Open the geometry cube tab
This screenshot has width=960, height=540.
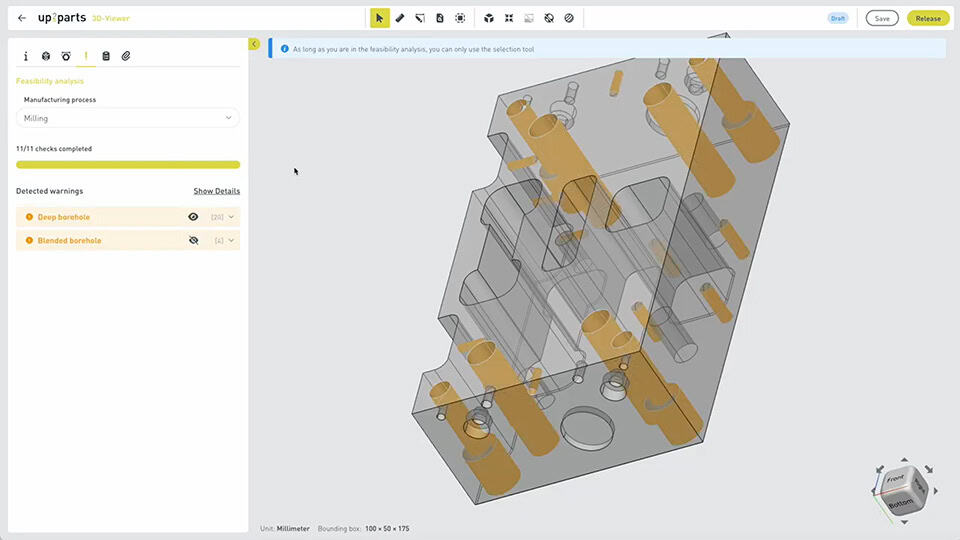pos(46,56)
